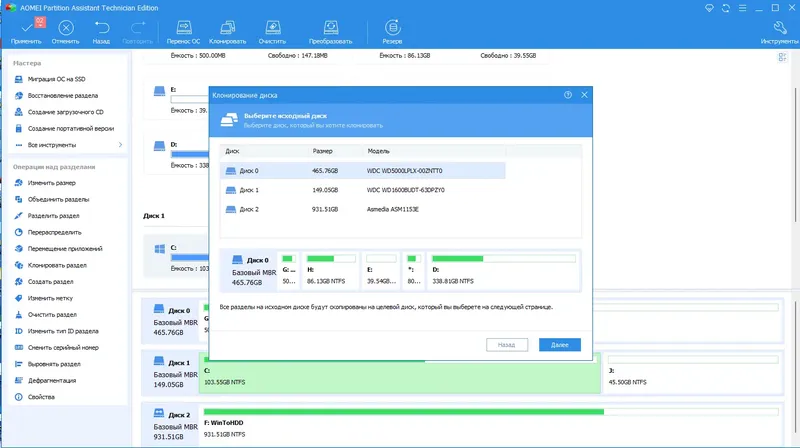
Task: Open the hamburger menu in title bar
Action: (742, 8)
